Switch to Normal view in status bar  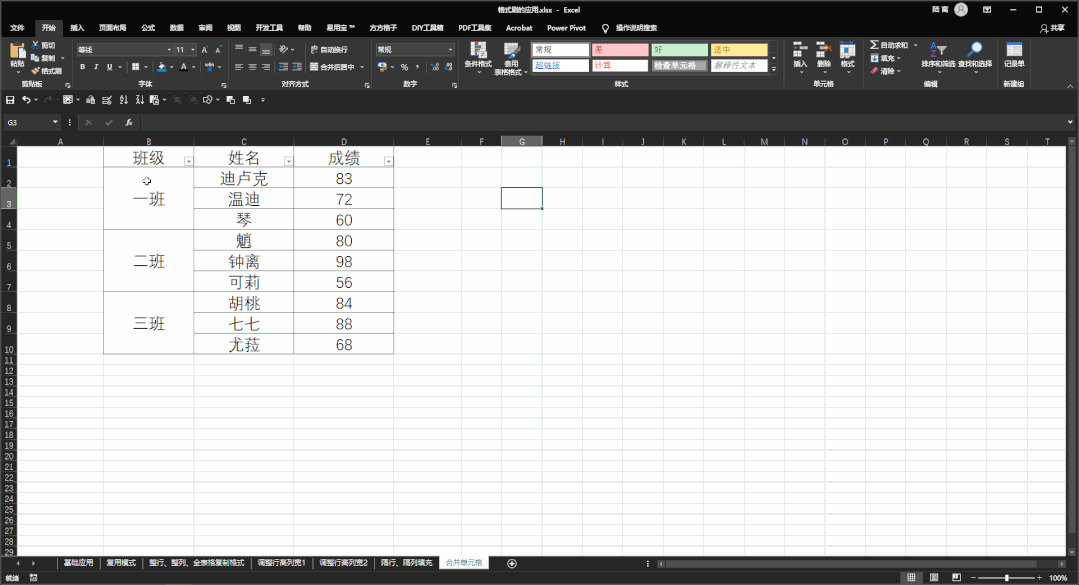(911, 577)
